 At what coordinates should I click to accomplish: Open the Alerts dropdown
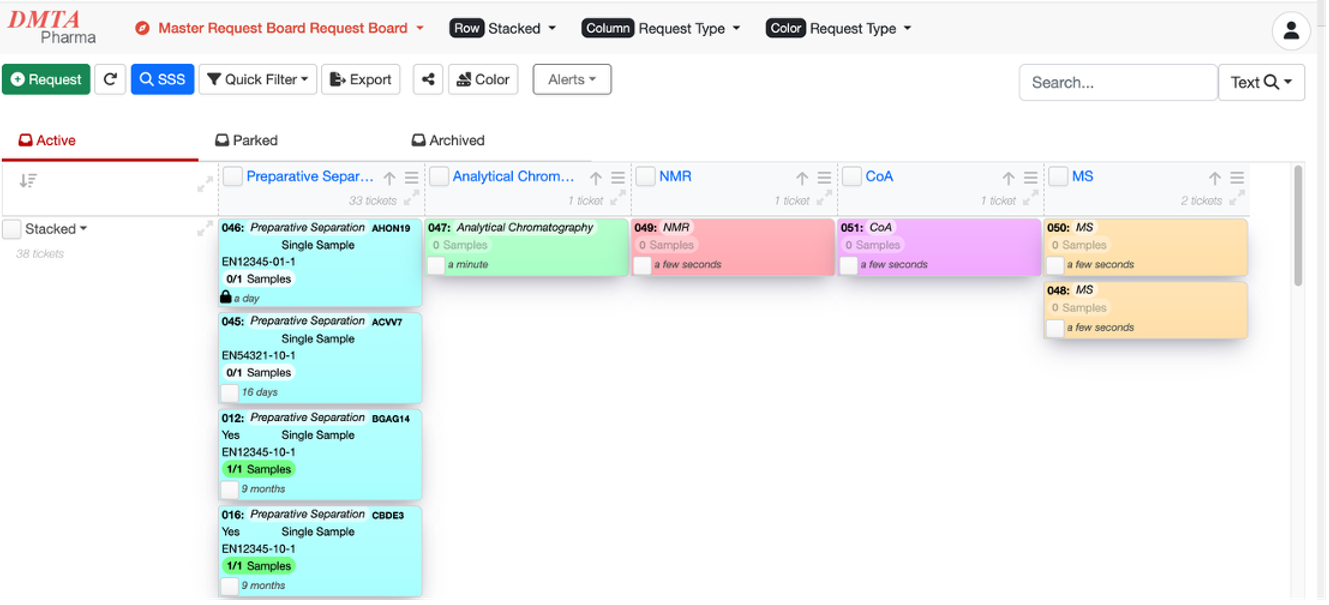click(572, 79)
